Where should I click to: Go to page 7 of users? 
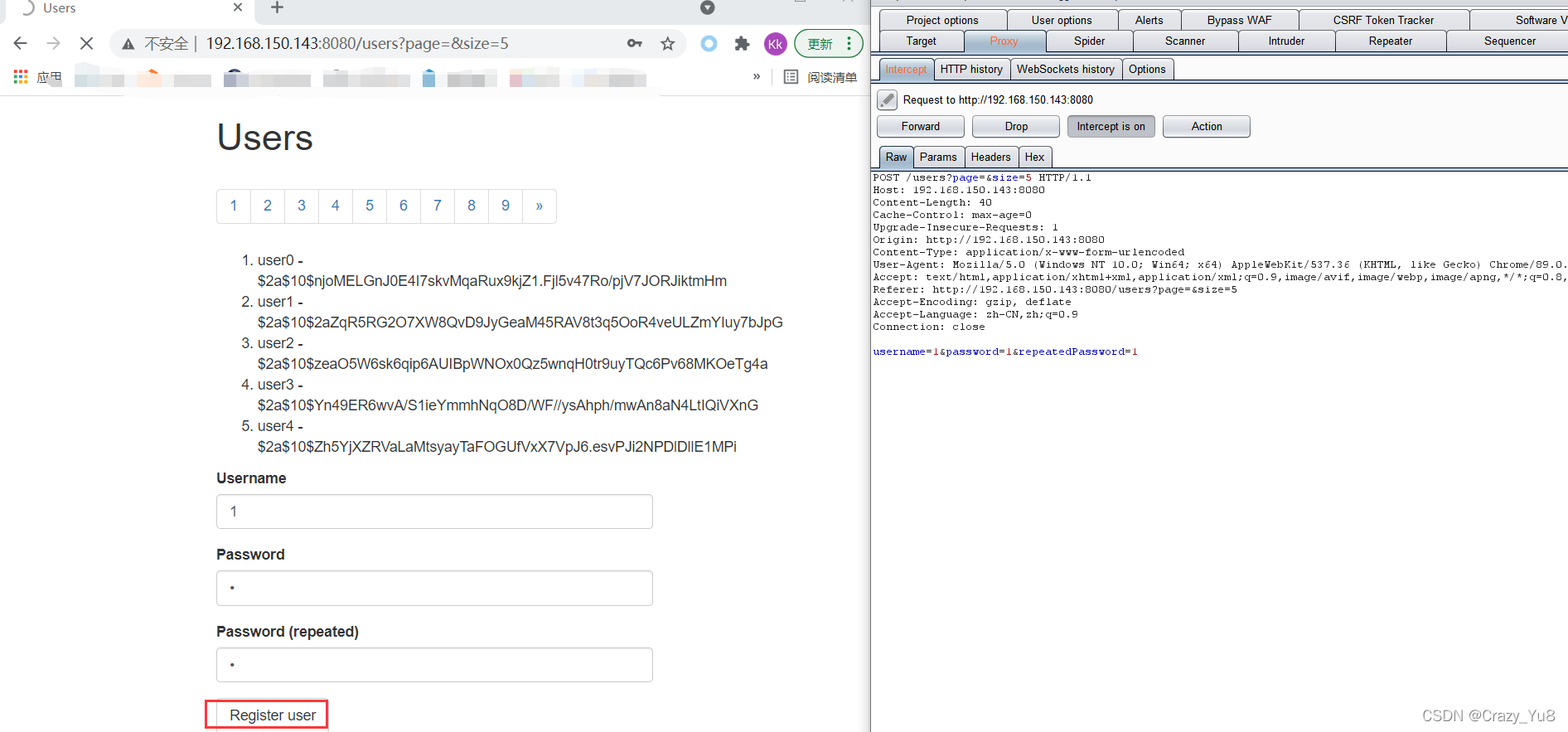click(438, 206)
